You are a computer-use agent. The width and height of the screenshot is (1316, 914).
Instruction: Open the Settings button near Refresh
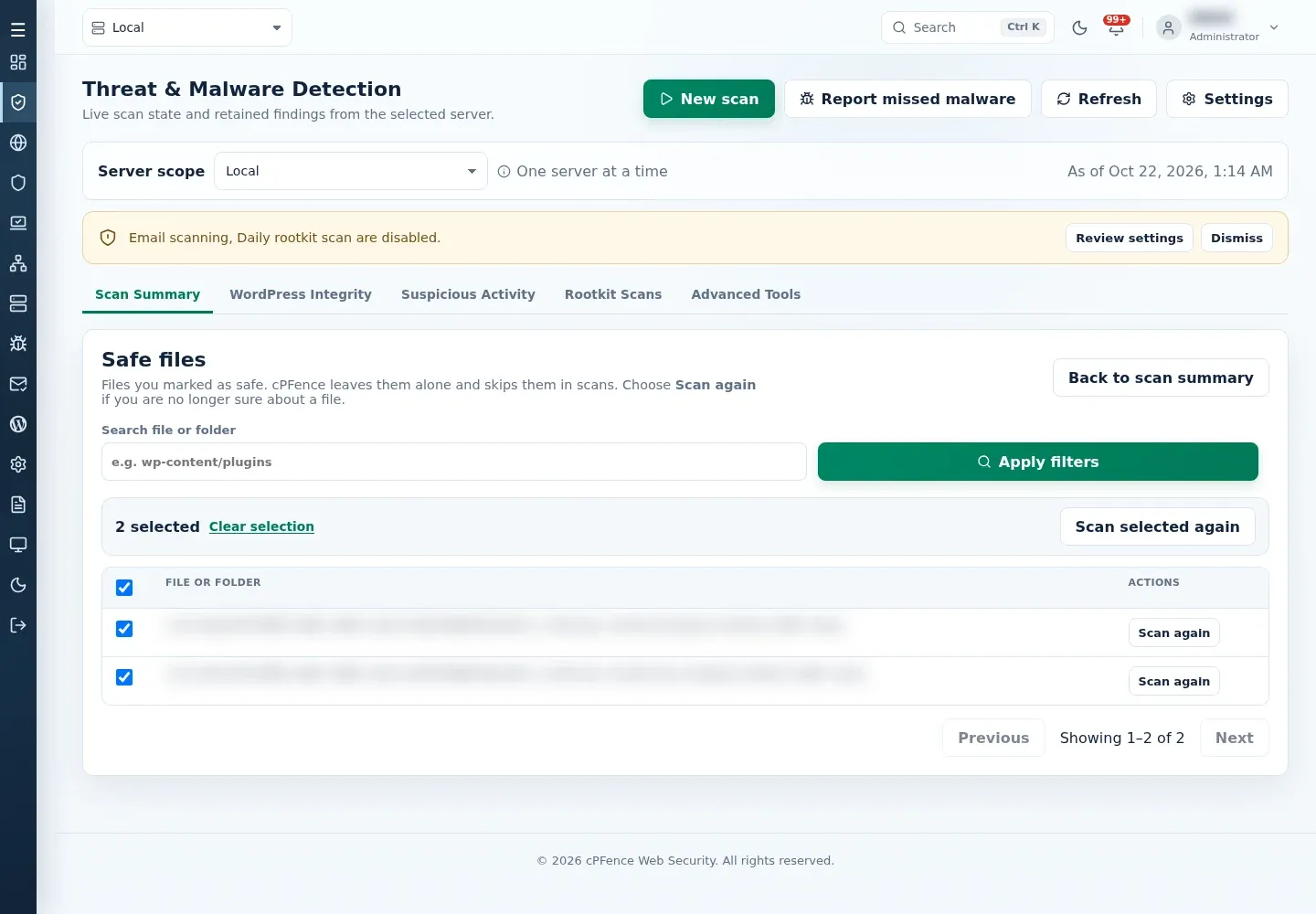[1227, 99]
